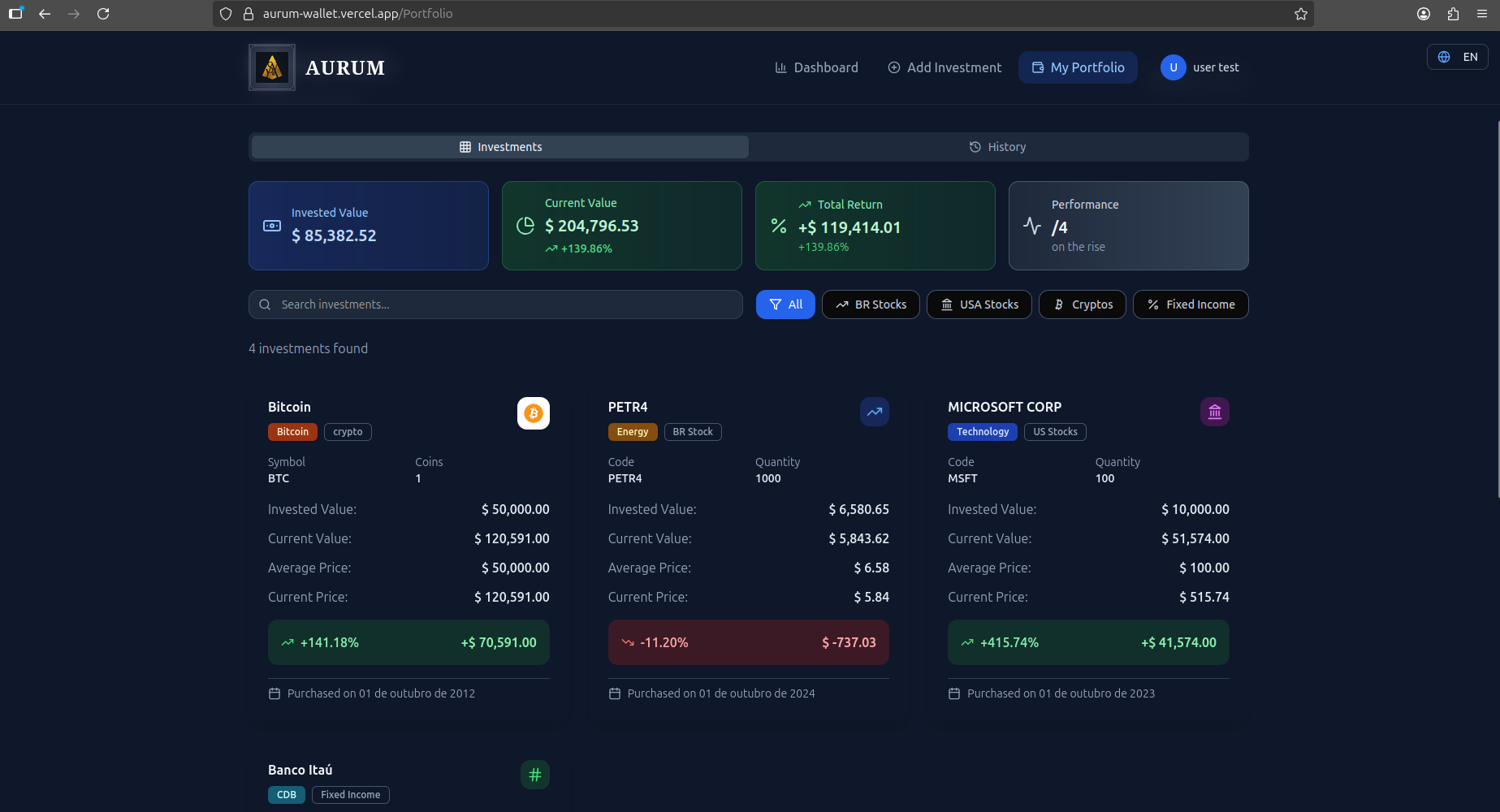The width and height of the screenshot is (1500, 812).
Task: Open the EN language selector
Action: (x=1457, y=57)
